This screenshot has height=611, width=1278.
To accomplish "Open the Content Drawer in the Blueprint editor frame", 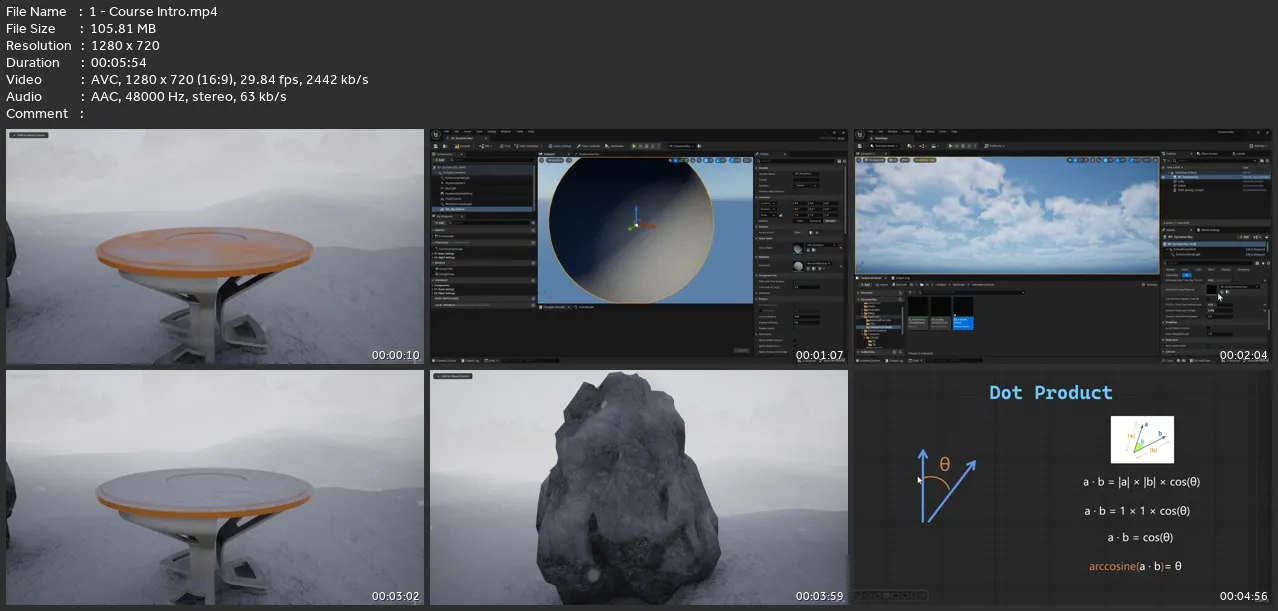I will (445, 360).
